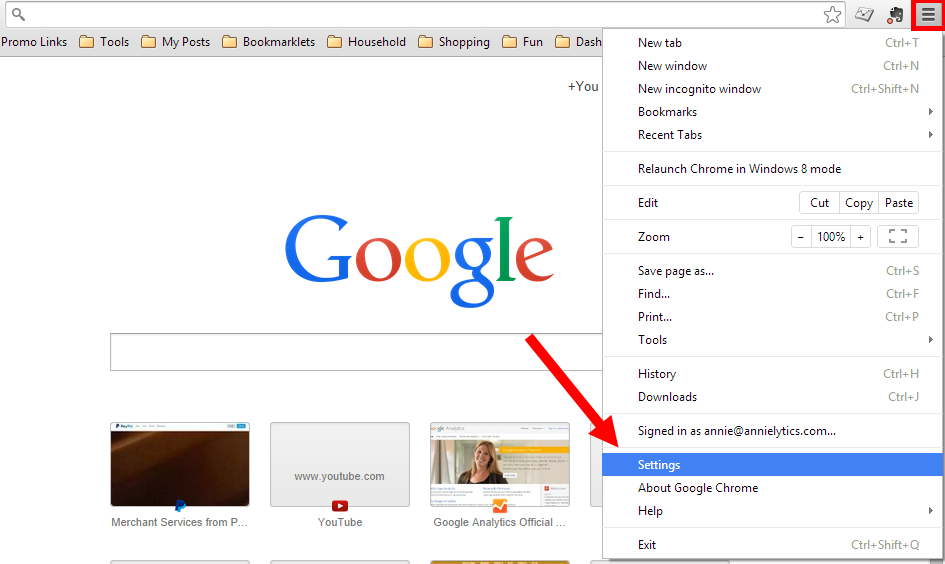The height and width of the screenshot is (564, 945).
Task: Click the magnifier icon in address bar
Action: pos(18,14)
